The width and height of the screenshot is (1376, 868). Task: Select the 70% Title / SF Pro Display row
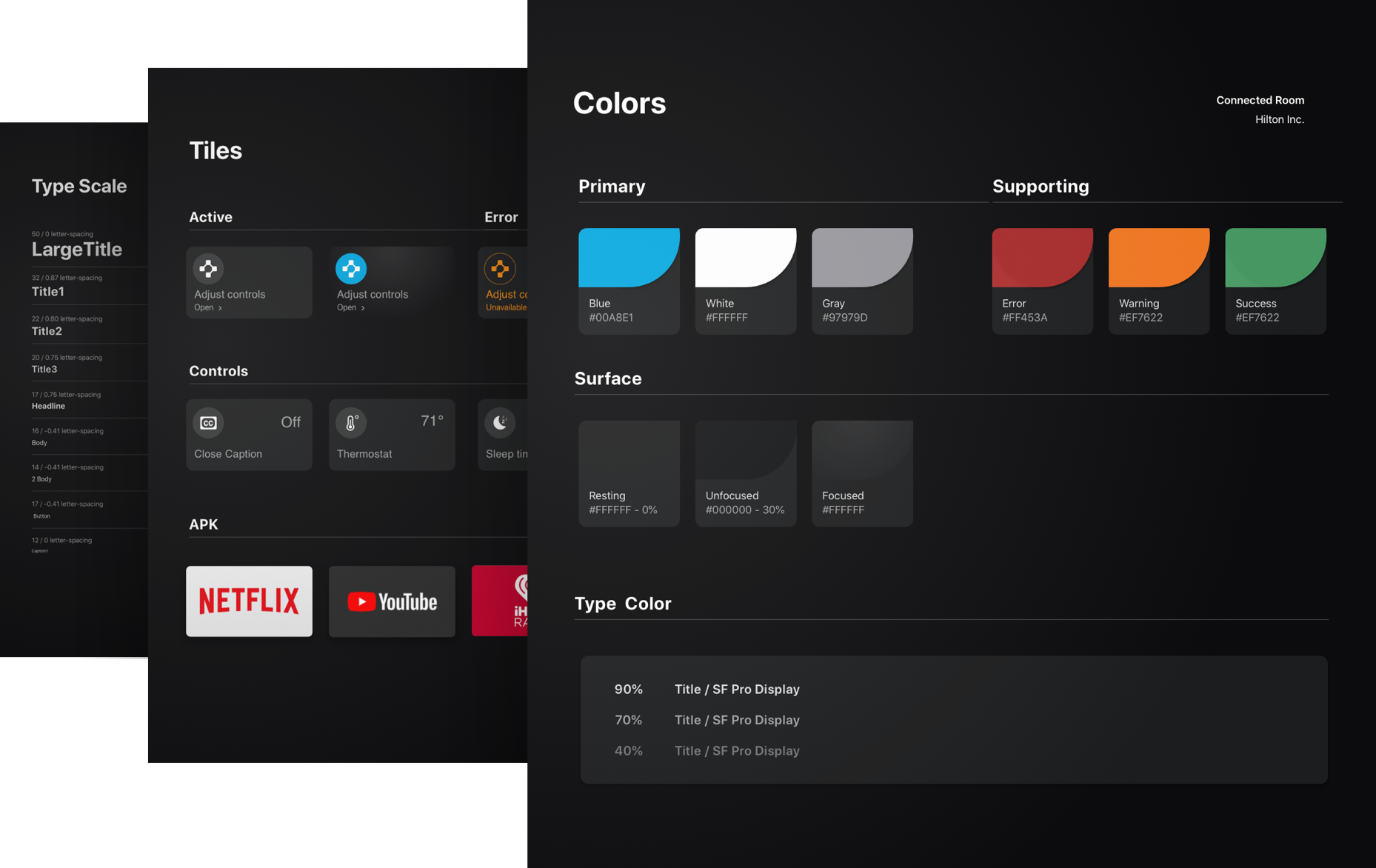click(x=707, y=720)
